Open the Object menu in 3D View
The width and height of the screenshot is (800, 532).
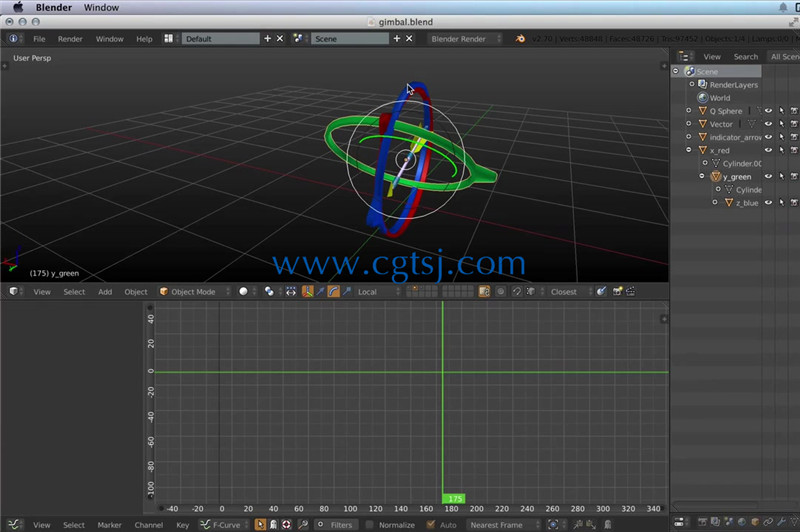[x=136, y=292]
